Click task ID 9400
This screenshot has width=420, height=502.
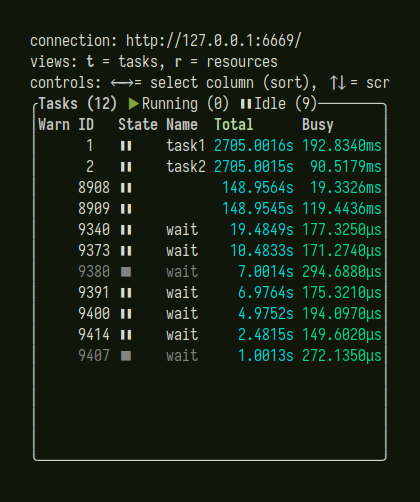pyautogui.click(x=94, y=314)
